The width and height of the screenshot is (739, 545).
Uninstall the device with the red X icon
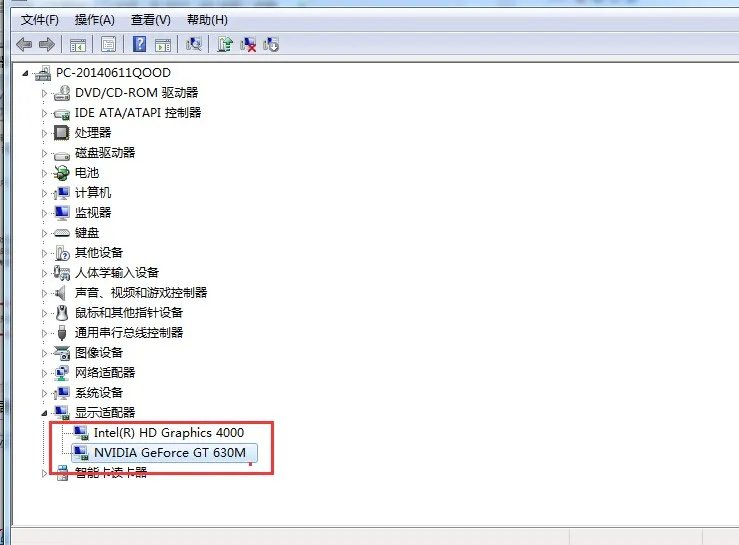click(248, 44)
